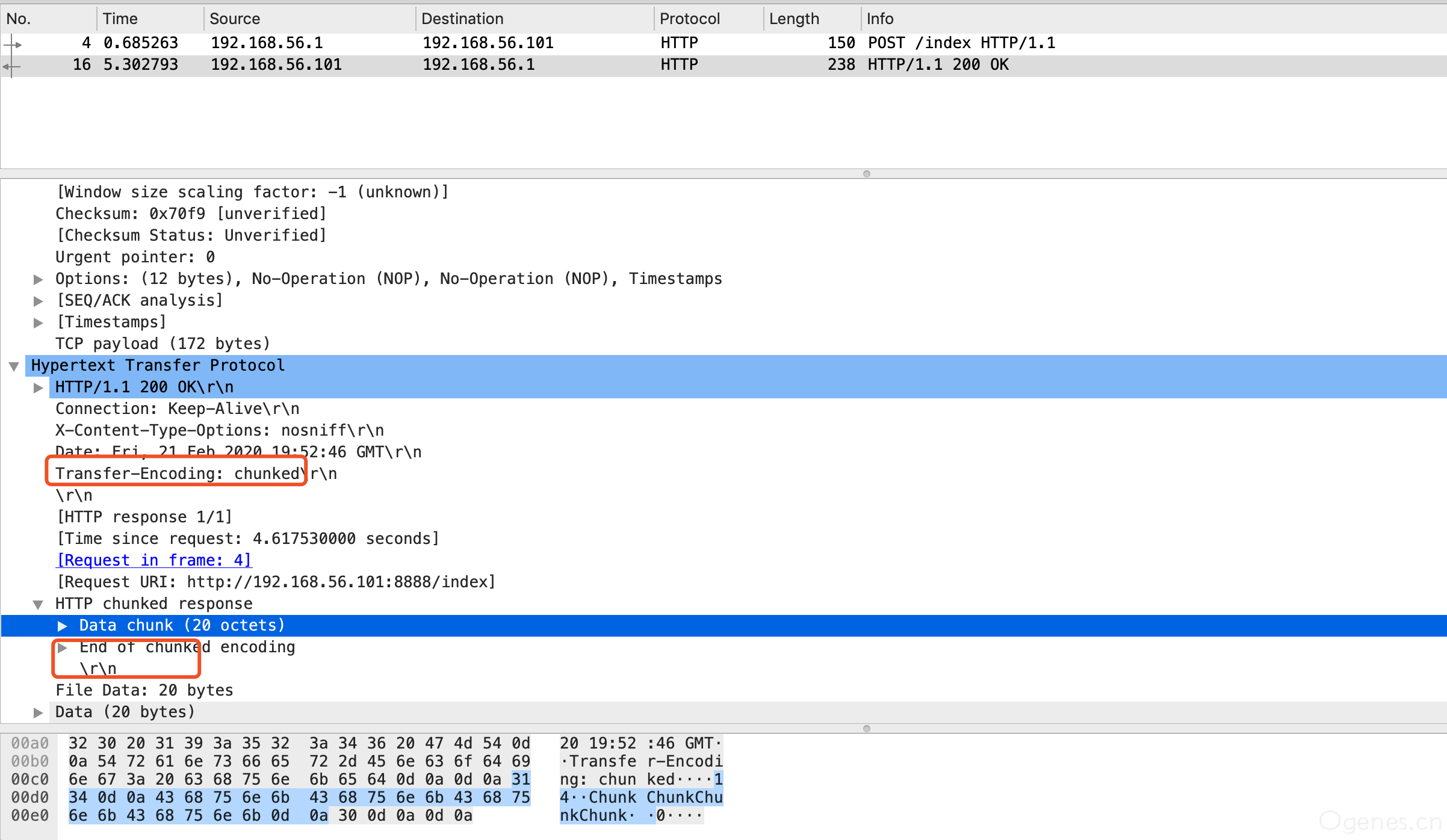Viewport: 1447px width, 840px height.
Task: Expand the Data (20 bytes) node
Action: click(x=38, y=712)
